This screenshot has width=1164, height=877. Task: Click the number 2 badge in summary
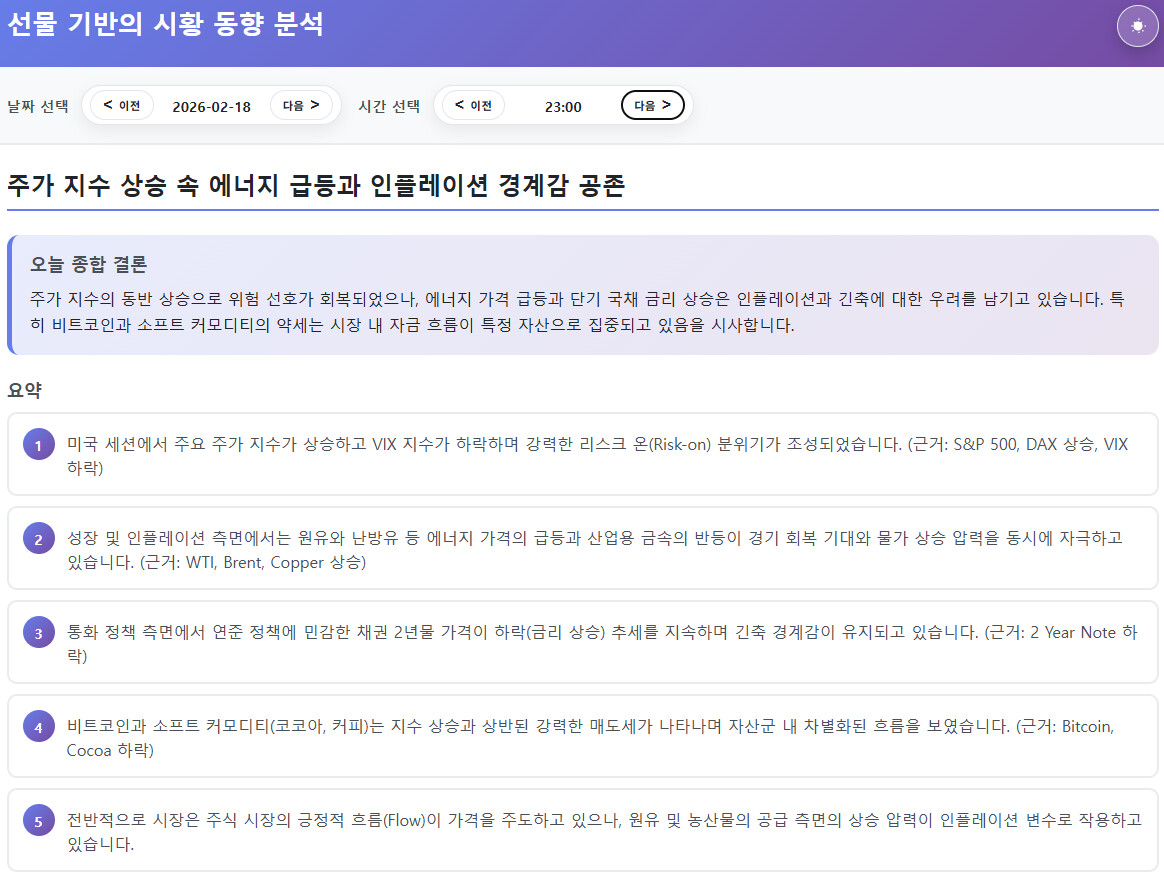(38, 540)
